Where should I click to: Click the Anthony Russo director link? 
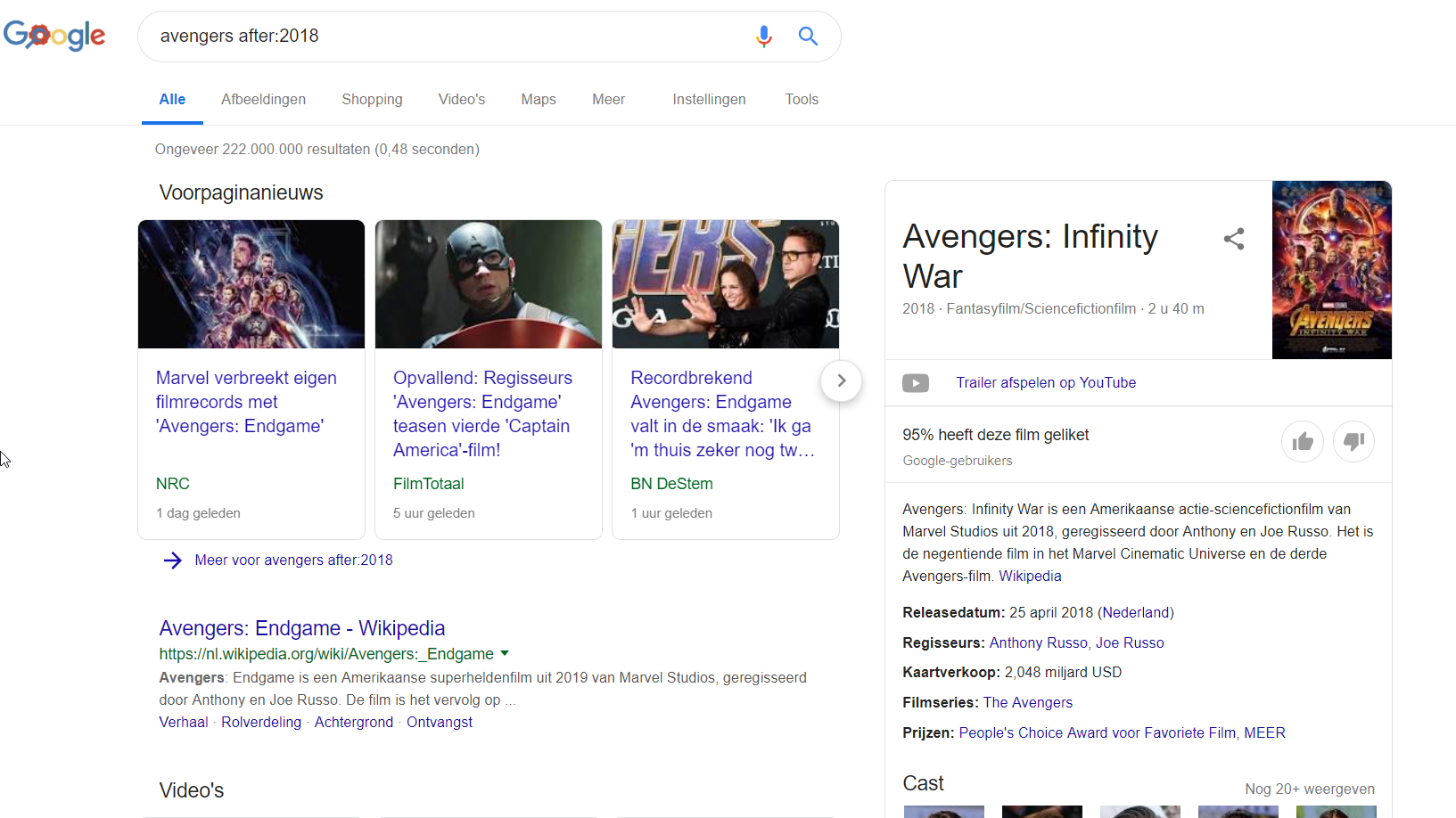tap(1038, 643)
